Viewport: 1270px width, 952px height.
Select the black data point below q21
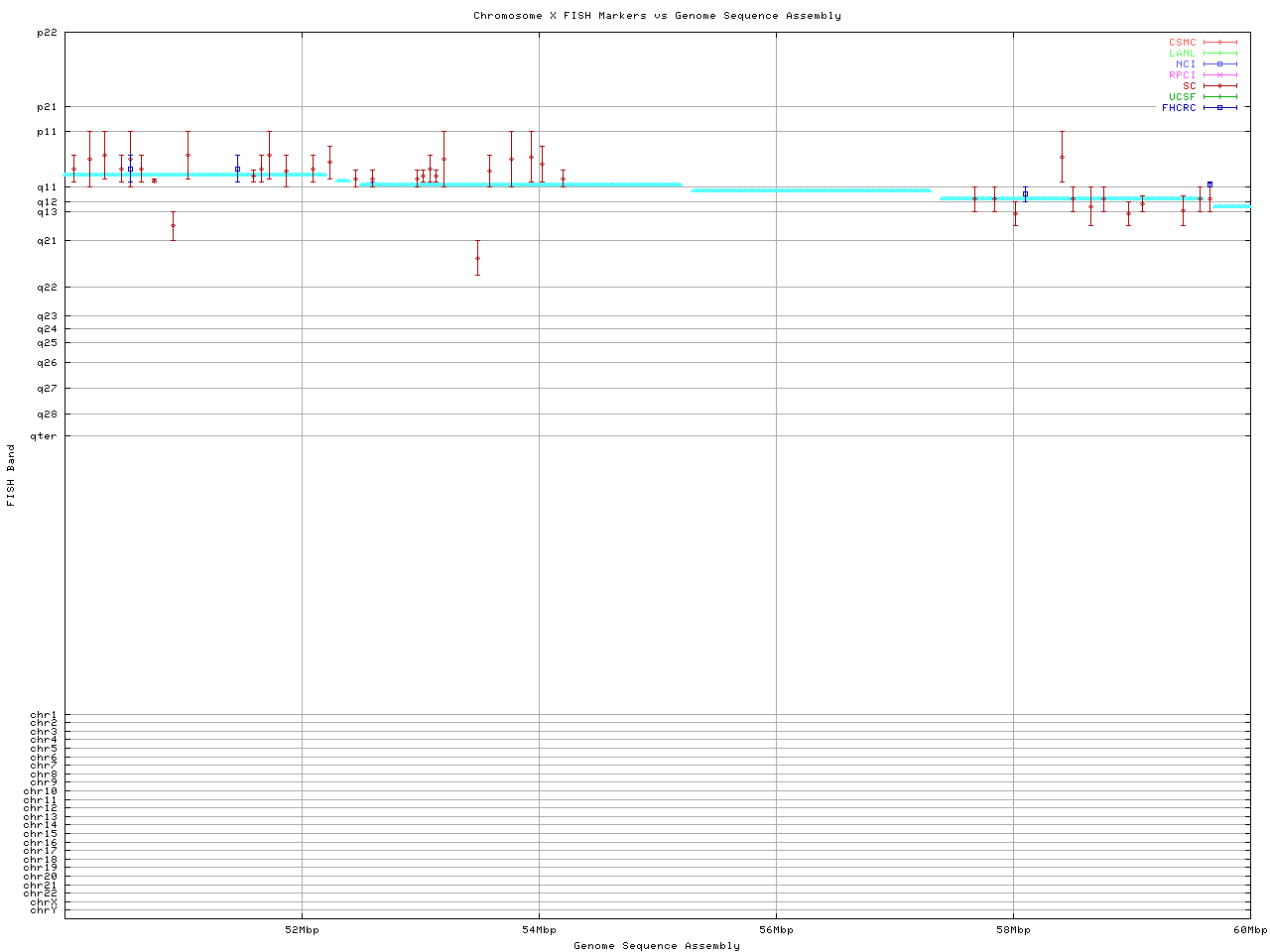(x=477, y=258)
